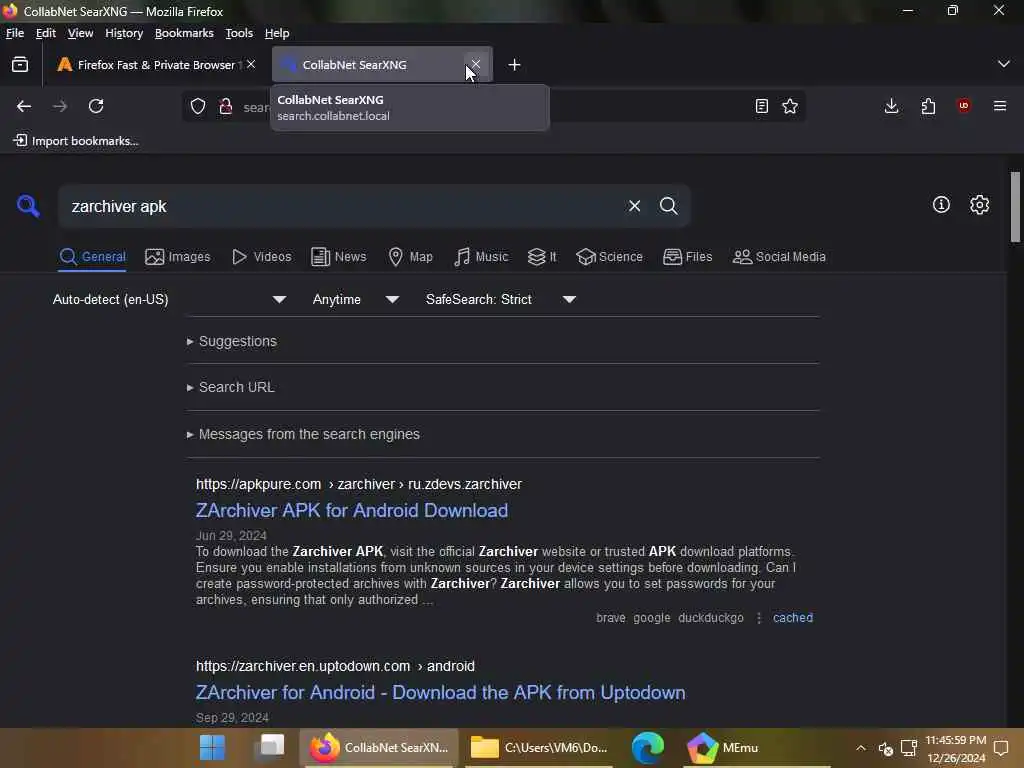Open SearXNG preferences gear icon

979,204
